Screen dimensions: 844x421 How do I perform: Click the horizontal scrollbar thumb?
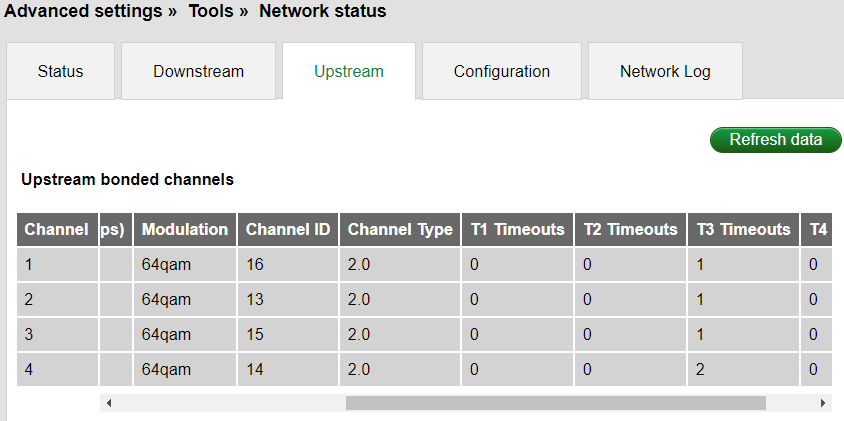coord(555,403)
